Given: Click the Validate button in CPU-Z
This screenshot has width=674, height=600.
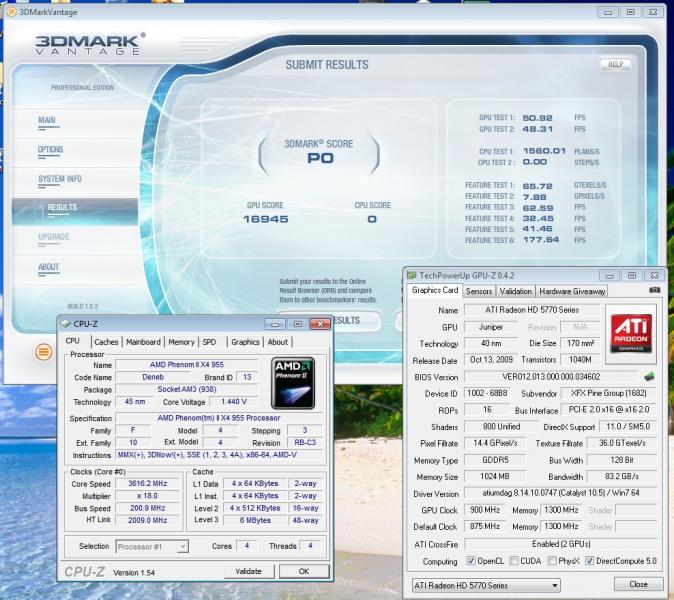Looking at the screenshot, I should click(x=248, y=571).
